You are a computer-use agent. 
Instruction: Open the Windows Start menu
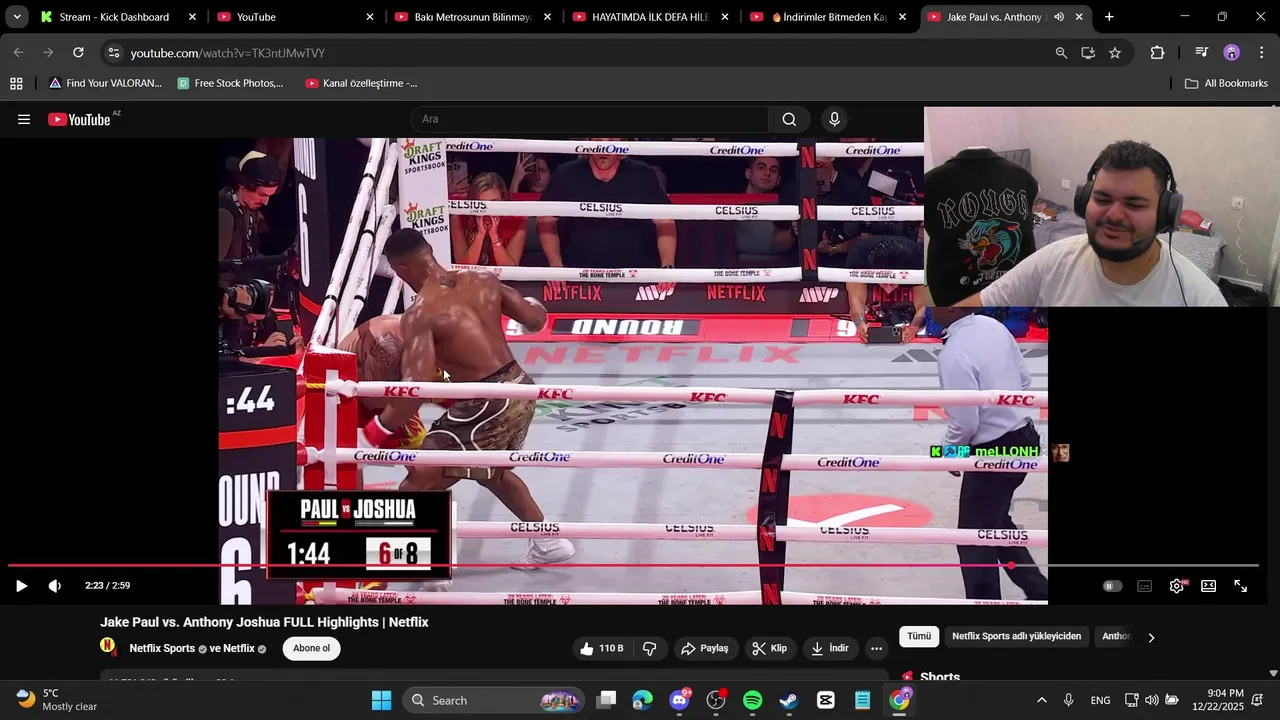tap(381, 700)
